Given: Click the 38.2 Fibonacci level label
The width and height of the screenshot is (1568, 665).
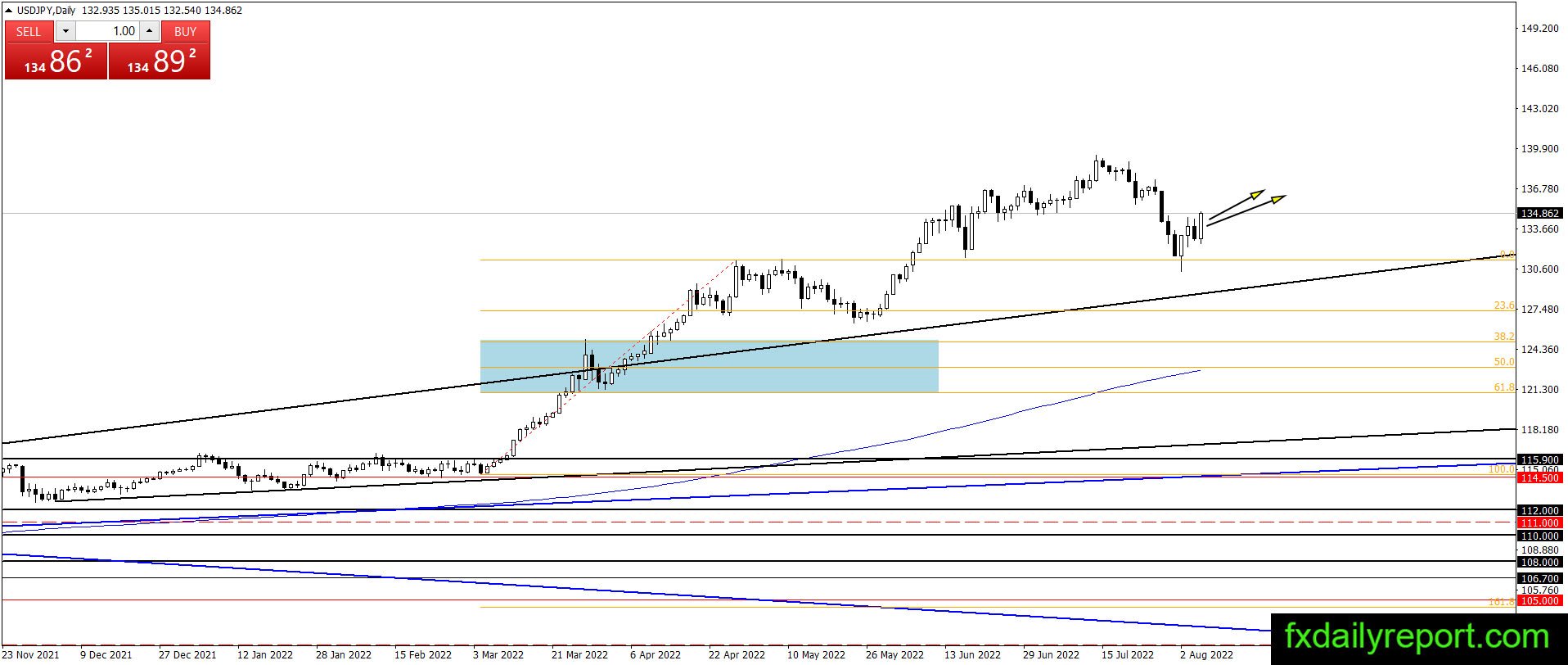Looking at the screenshot, I should tap(1504, 337).
